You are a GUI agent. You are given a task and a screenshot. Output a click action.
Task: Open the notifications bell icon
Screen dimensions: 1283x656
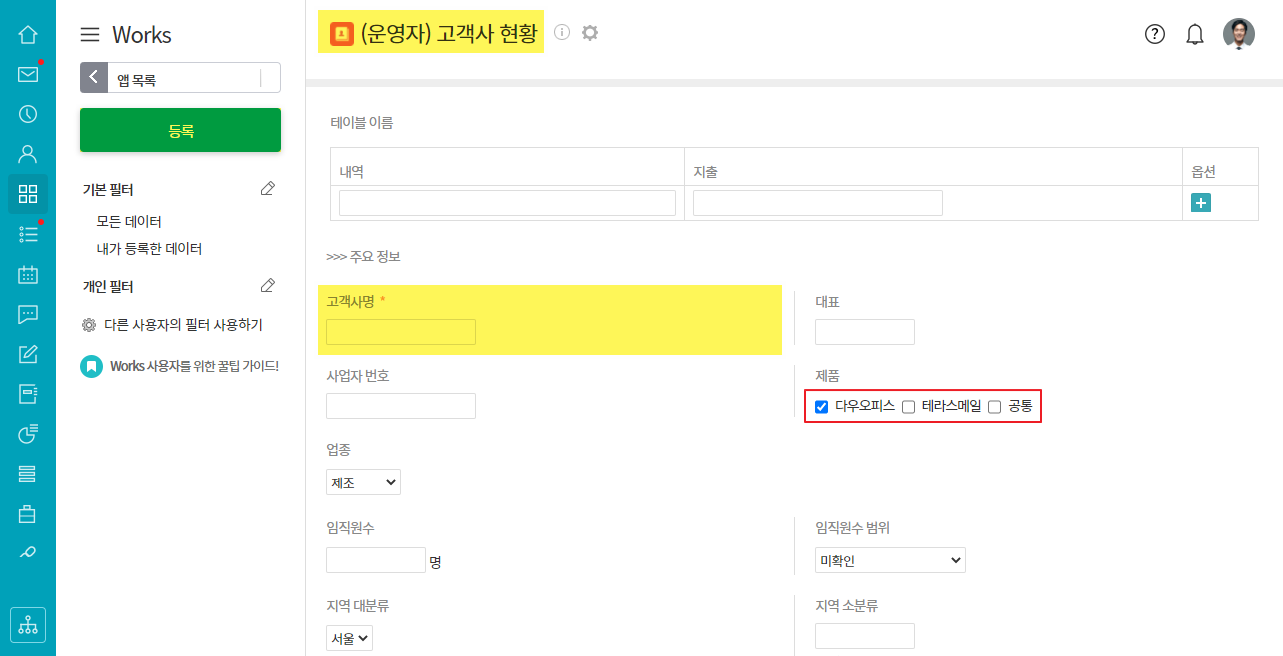pos(1195,34)
